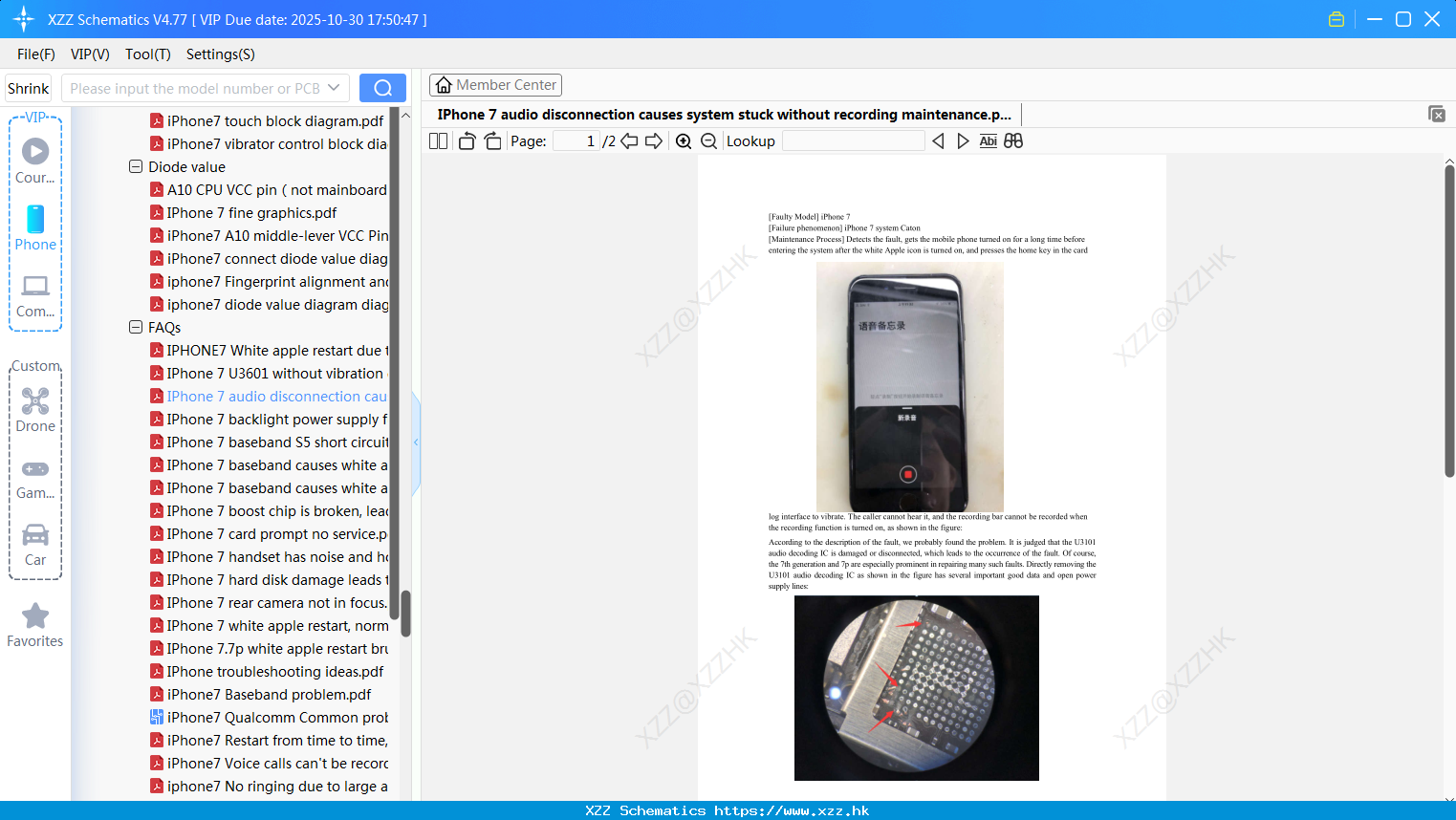Click the blue search button
Viewport: 1456px width, 820px height.
(x=382, y=88)
